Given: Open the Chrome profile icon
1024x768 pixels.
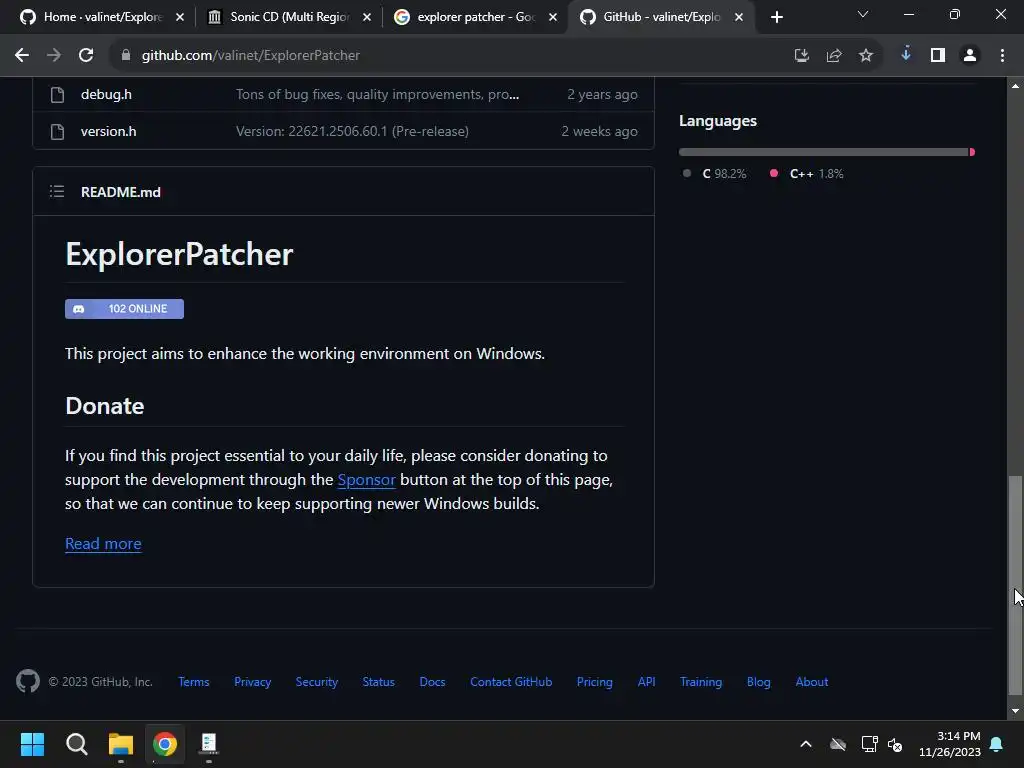Looking at the screenshot, I should tap(970, 56).
